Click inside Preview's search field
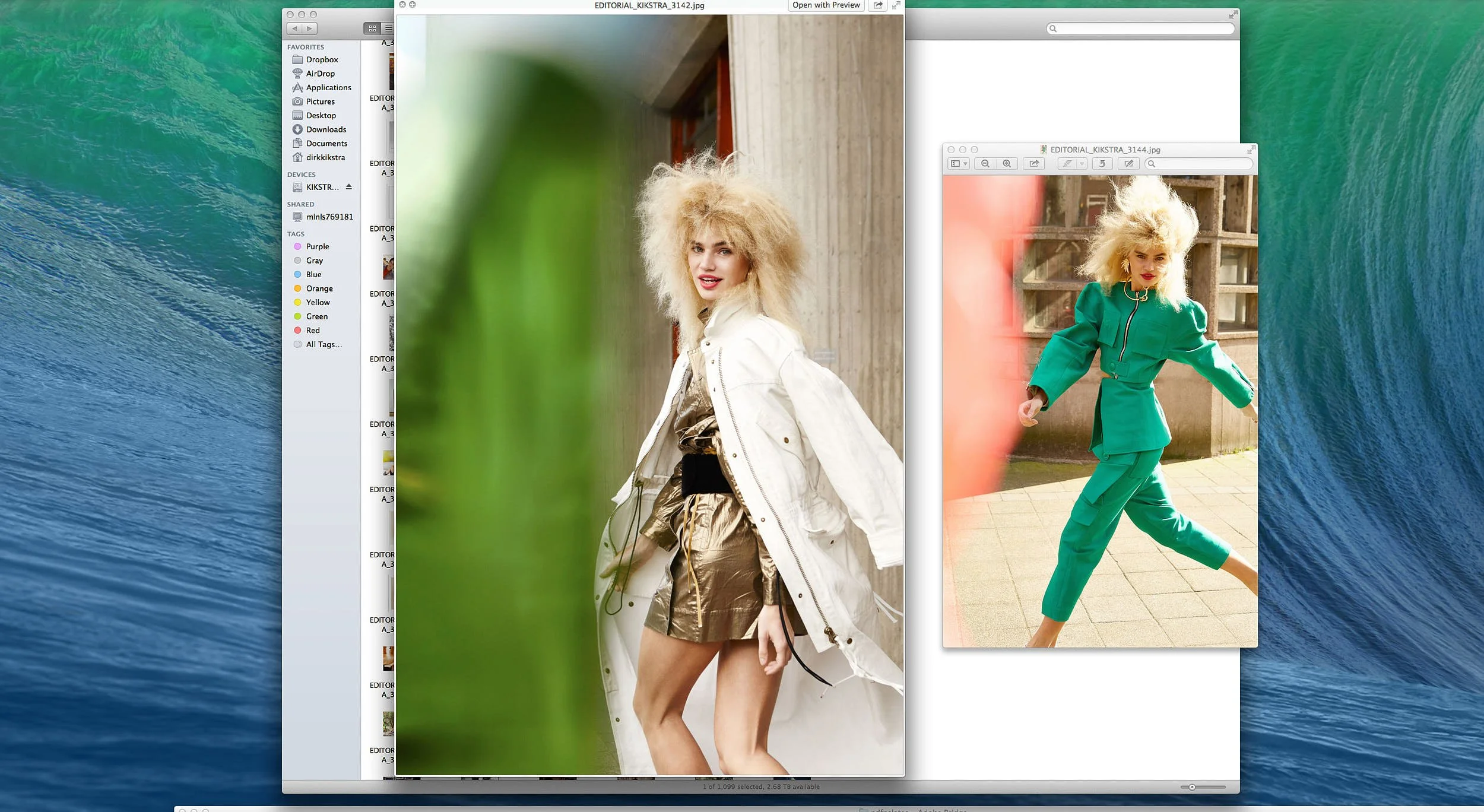Screen dimensions: 1484x812 click(1199, 164)
